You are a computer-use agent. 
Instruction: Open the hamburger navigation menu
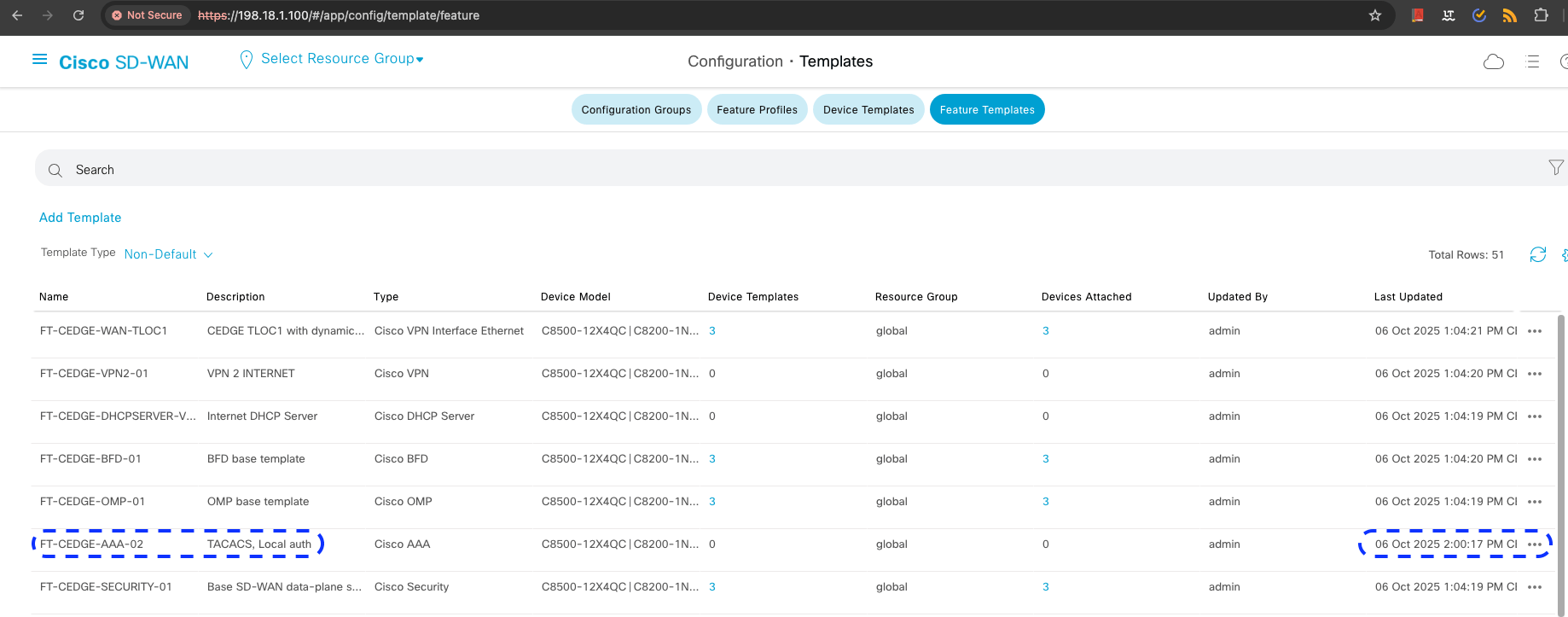click(x=39, y=60)
